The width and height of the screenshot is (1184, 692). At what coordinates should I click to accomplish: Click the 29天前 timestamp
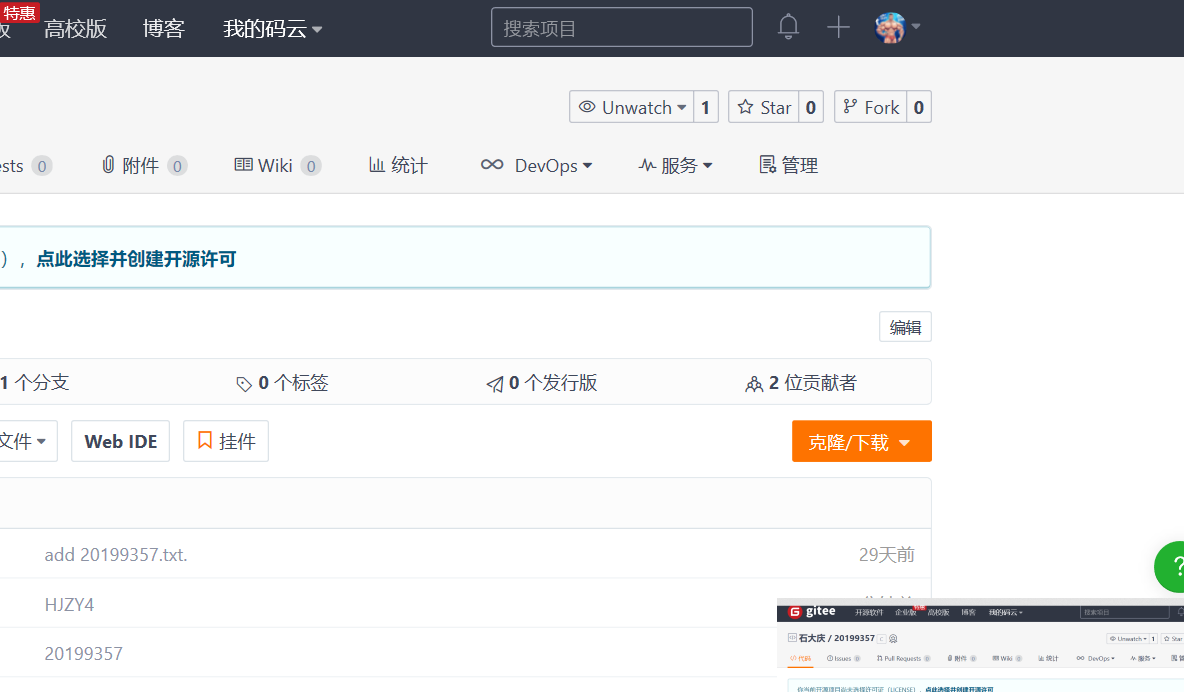pos(886,555)
